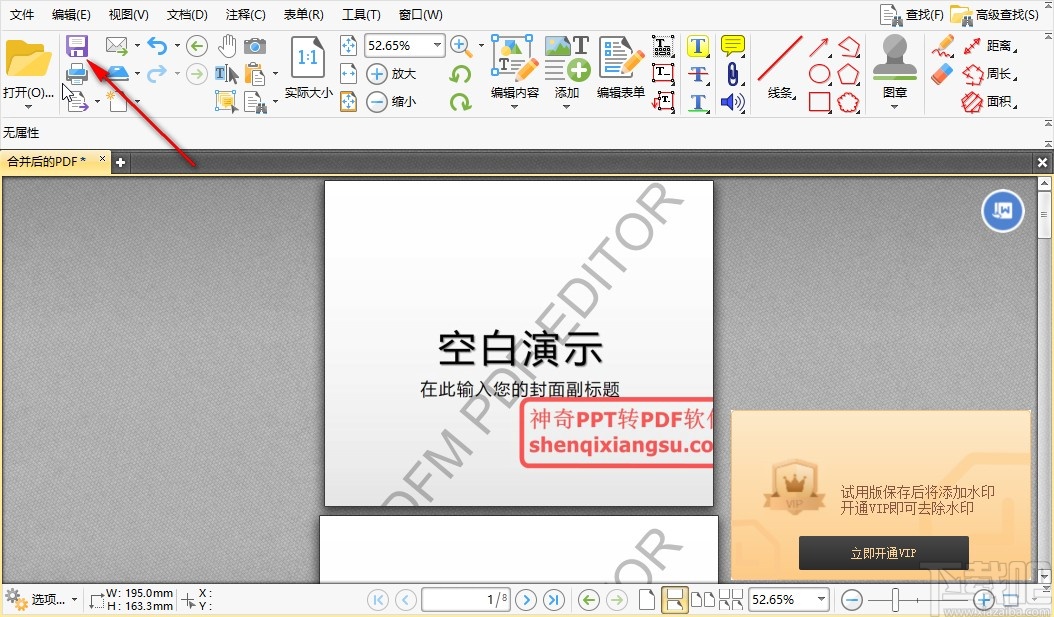Click the rotate counterclockwise green arrow
Screen dimensions: 1054x617
(460, 73)
